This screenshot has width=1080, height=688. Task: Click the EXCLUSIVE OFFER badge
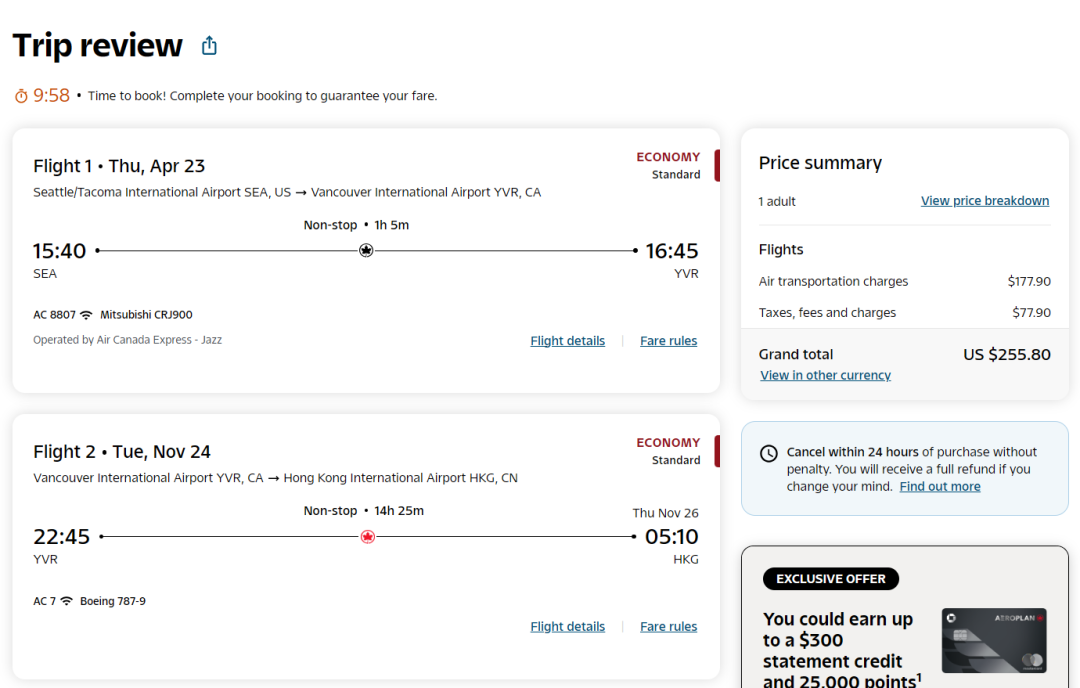[x=830, y=579]
